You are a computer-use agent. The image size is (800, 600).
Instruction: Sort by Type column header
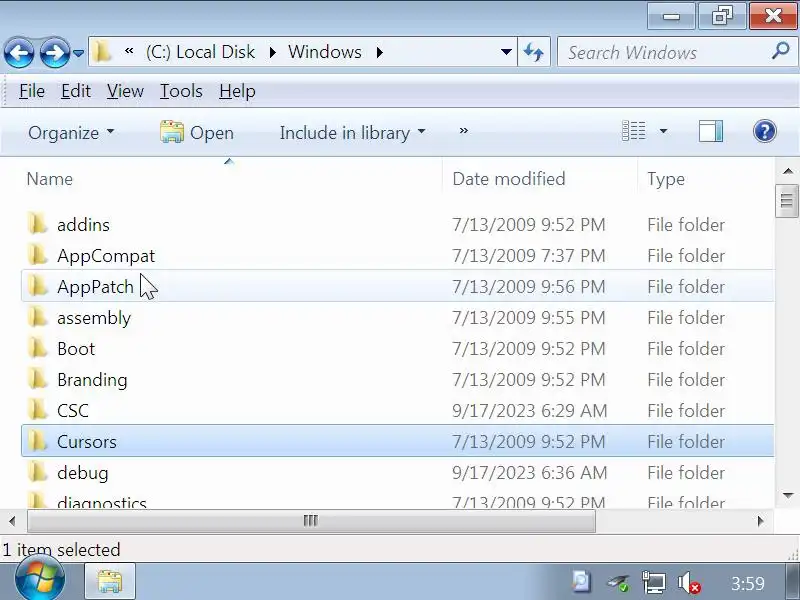tap(666, 180)
